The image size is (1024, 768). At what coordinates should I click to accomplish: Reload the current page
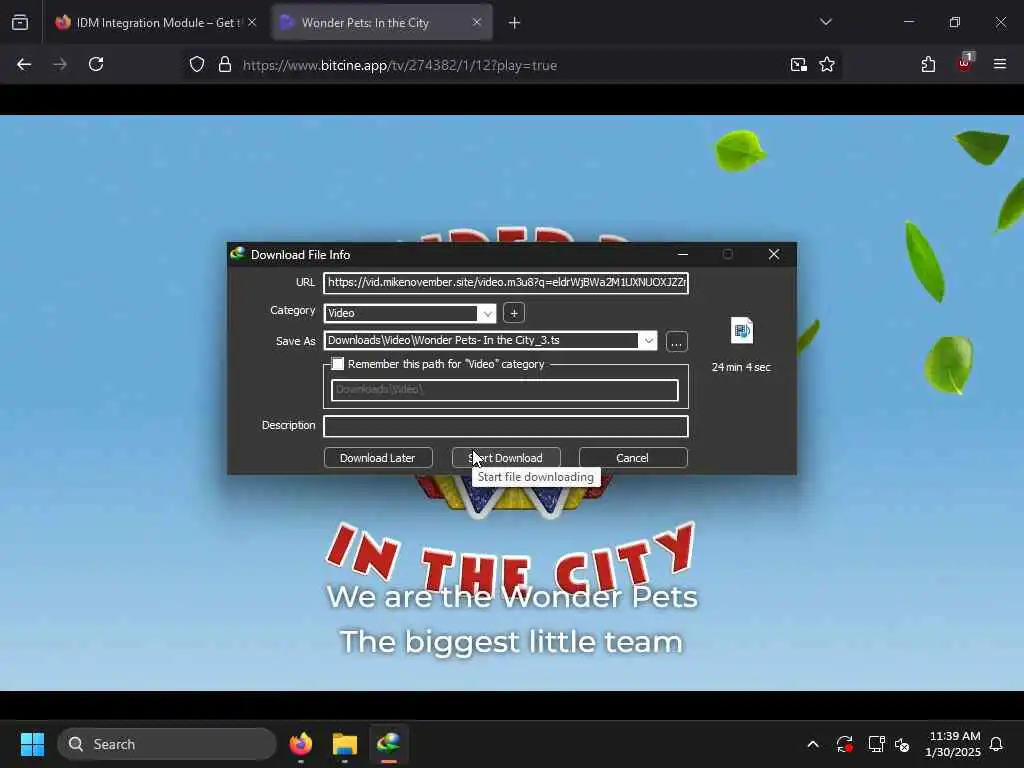tap(96, 64)
